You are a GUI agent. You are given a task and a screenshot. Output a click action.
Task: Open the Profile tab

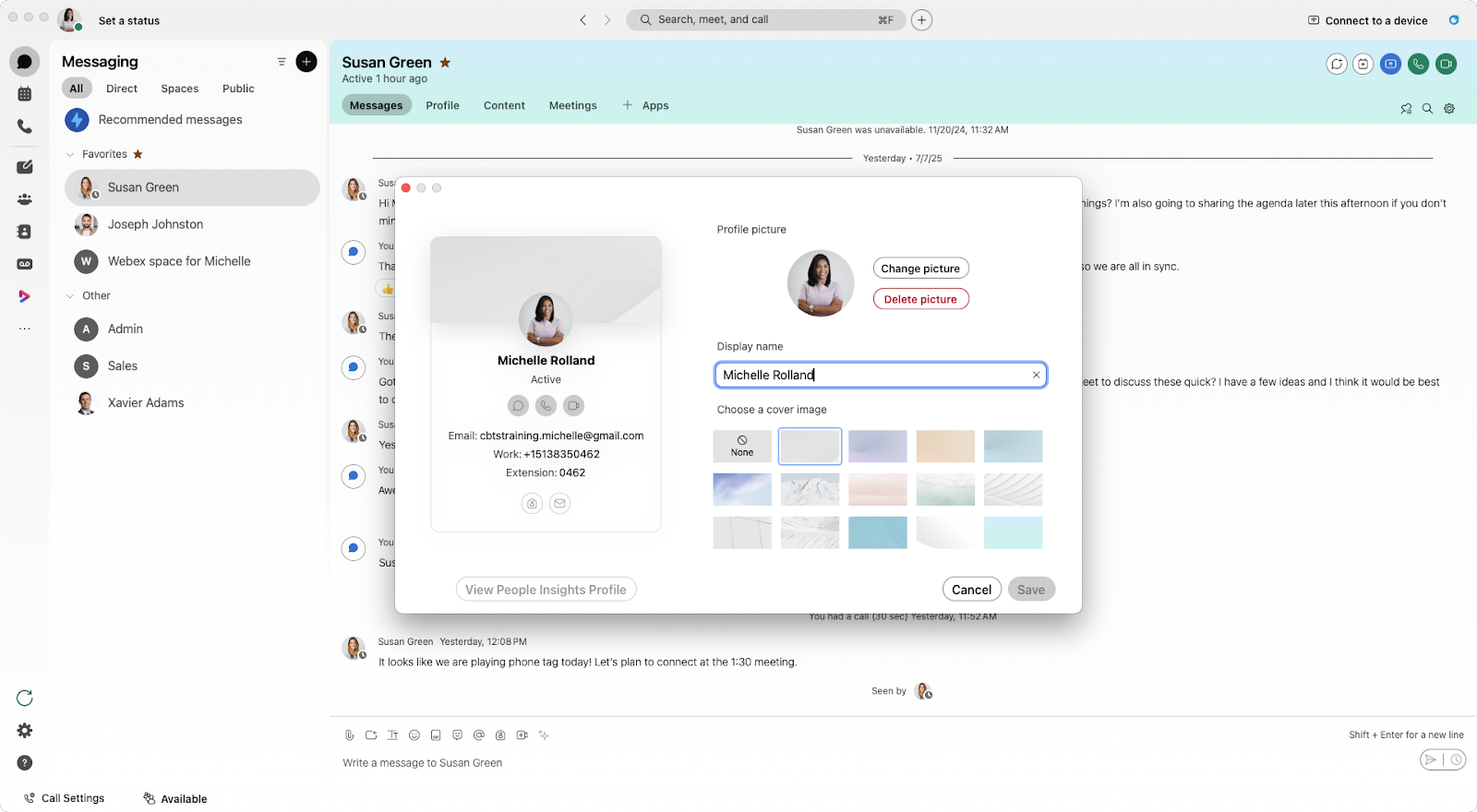(x=443, y=105)
